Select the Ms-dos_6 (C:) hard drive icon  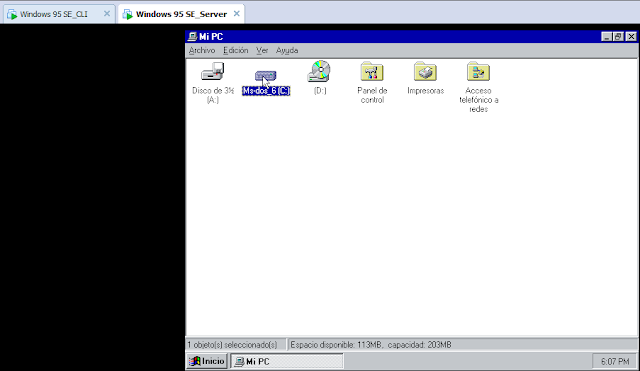[x=266, y=76]
